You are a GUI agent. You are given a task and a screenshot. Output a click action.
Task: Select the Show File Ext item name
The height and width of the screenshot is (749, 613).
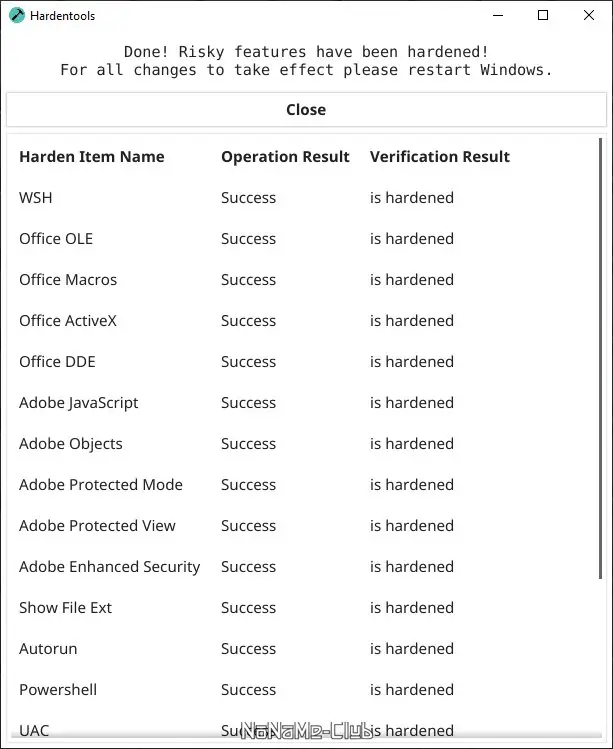[65, 608]
